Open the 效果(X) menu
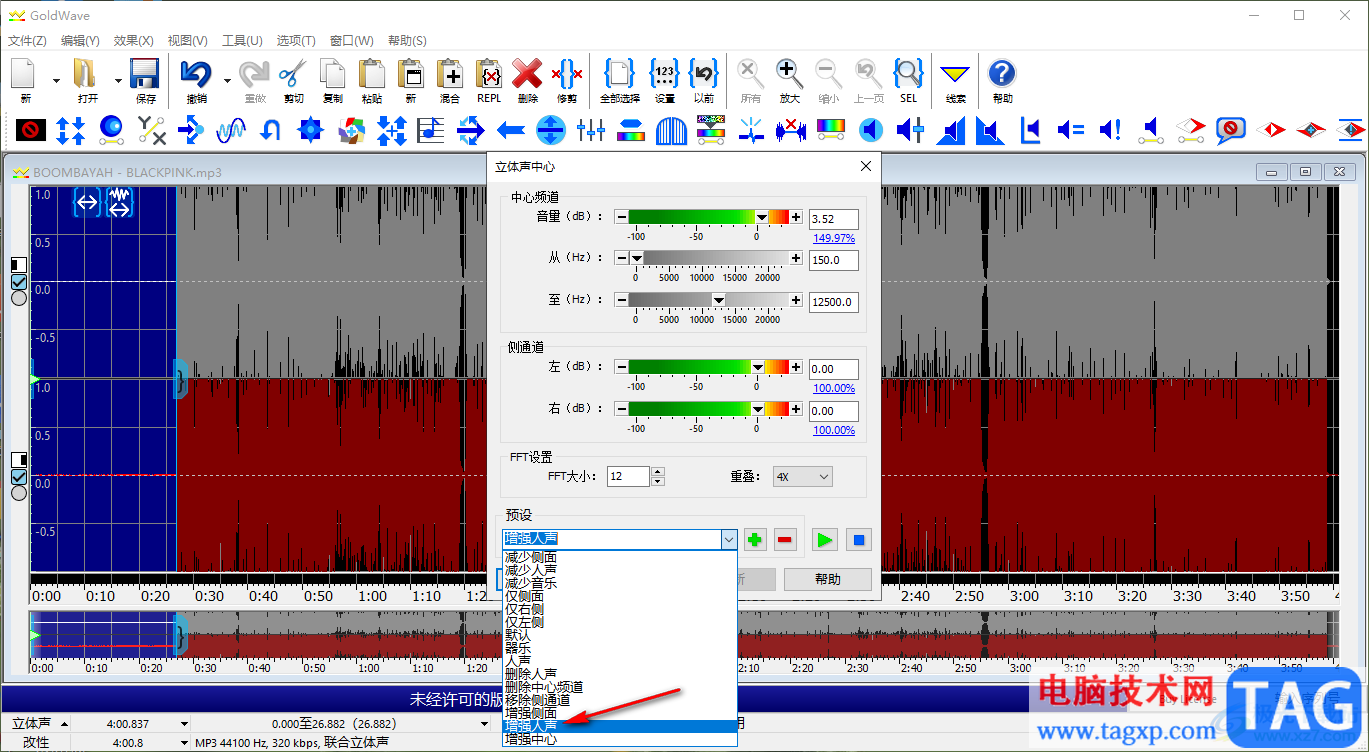The image size is (1369, 752). [133, 41]
